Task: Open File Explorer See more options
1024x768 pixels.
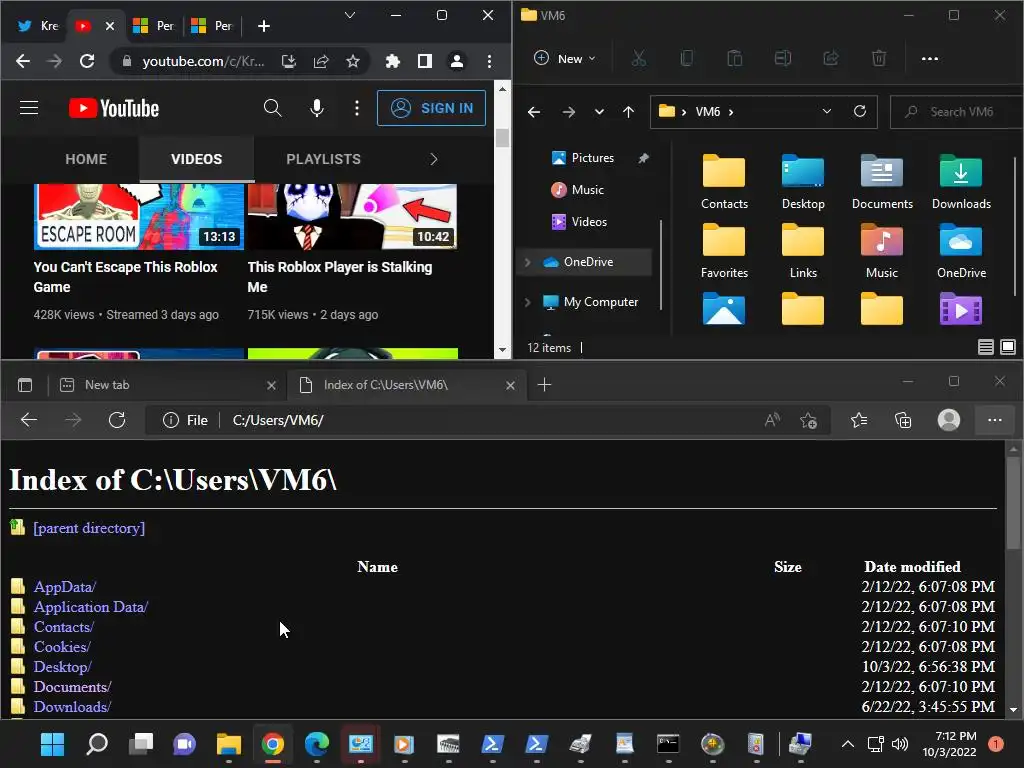Action: click(x=929, y=59)
